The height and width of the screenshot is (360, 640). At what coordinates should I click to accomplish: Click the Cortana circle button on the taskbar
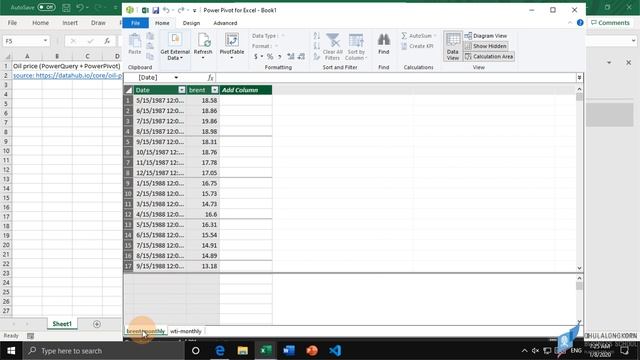196,351
